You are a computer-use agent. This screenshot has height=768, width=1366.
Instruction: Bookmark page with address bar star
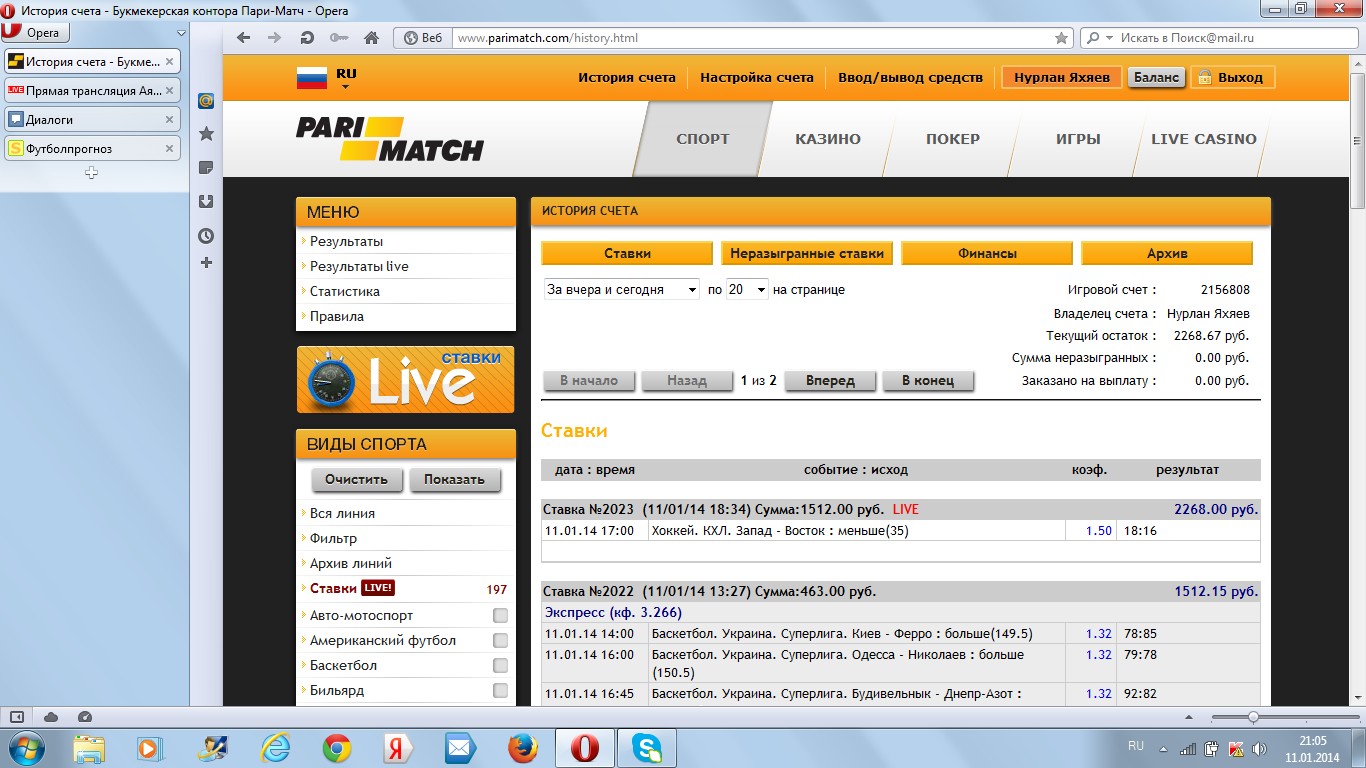click(1061, 38)
